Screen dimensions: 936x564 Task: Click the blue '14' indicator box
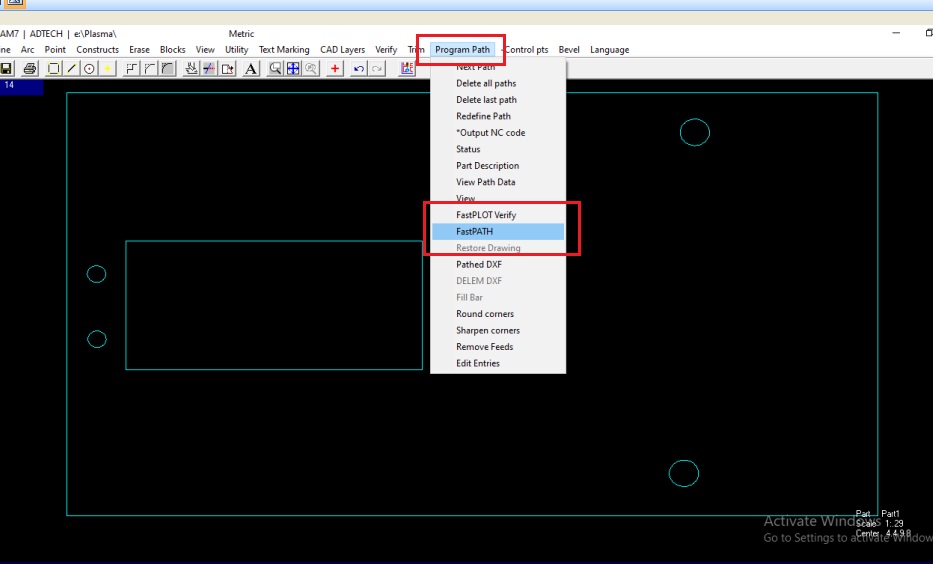tap(21, 87)
